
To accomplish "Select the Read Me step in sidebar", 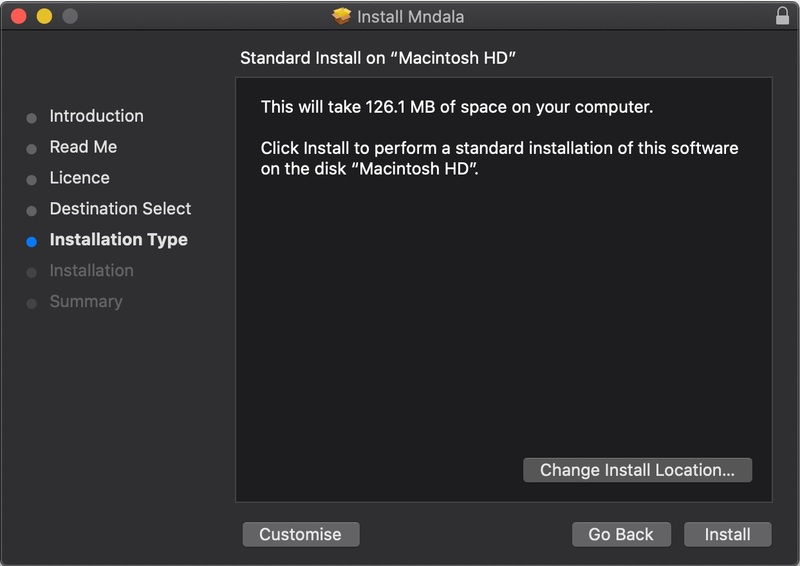I will (x=83, y=147).
